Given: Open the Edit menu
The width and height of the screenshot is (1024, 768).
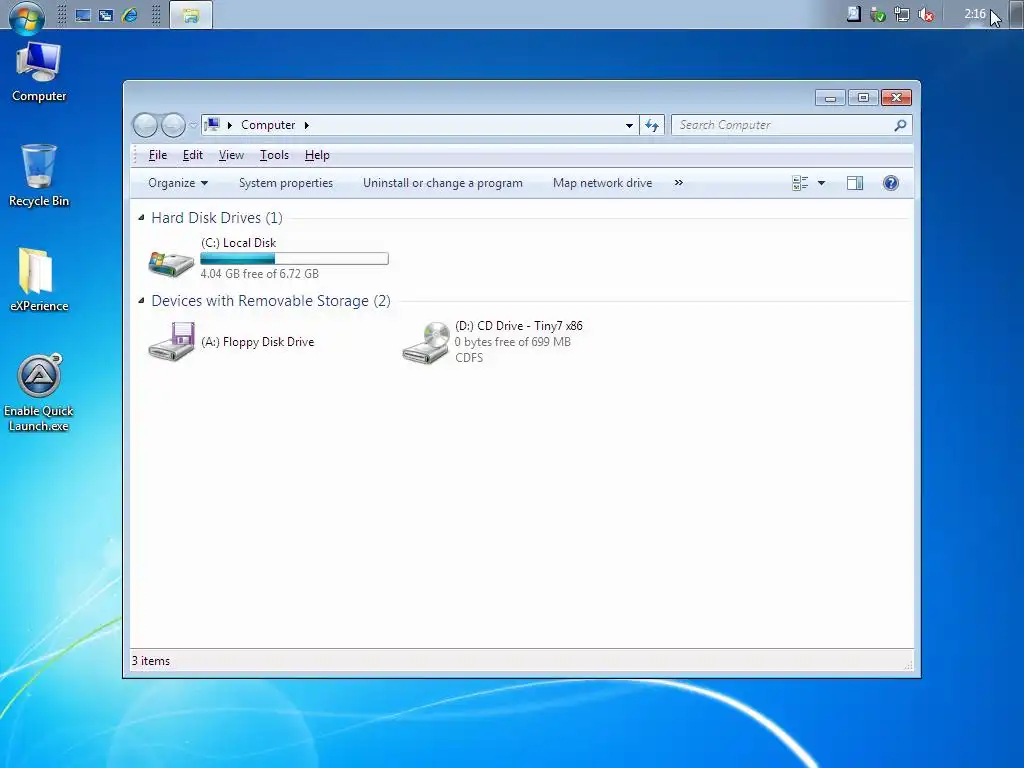Looking at the screenshot, I should click(193, 155).
